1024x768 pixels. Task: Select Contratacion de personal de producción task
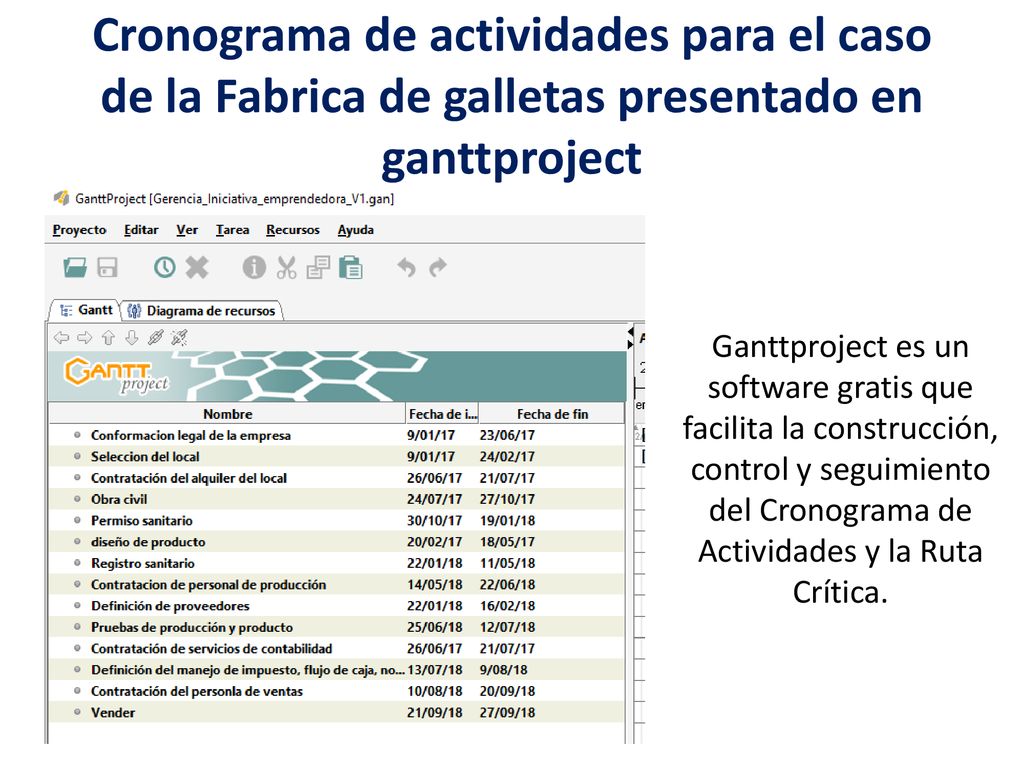(x=208, y=584)
